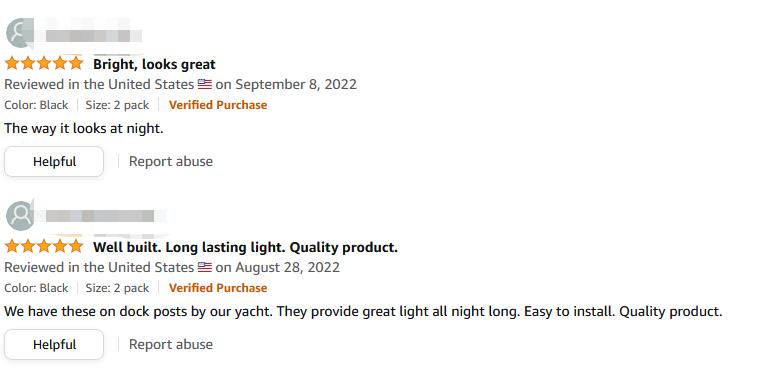
Task: Open the "Bright, looks great" review title
Action: [x=154, y=64]
